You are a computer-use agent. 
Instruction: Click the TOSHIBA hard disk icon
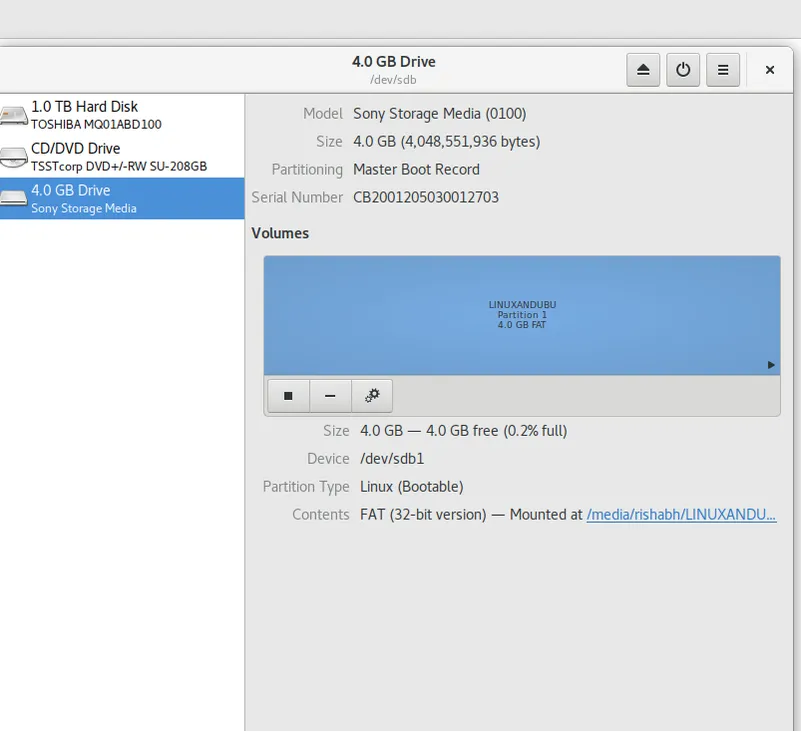click(14, 115)
